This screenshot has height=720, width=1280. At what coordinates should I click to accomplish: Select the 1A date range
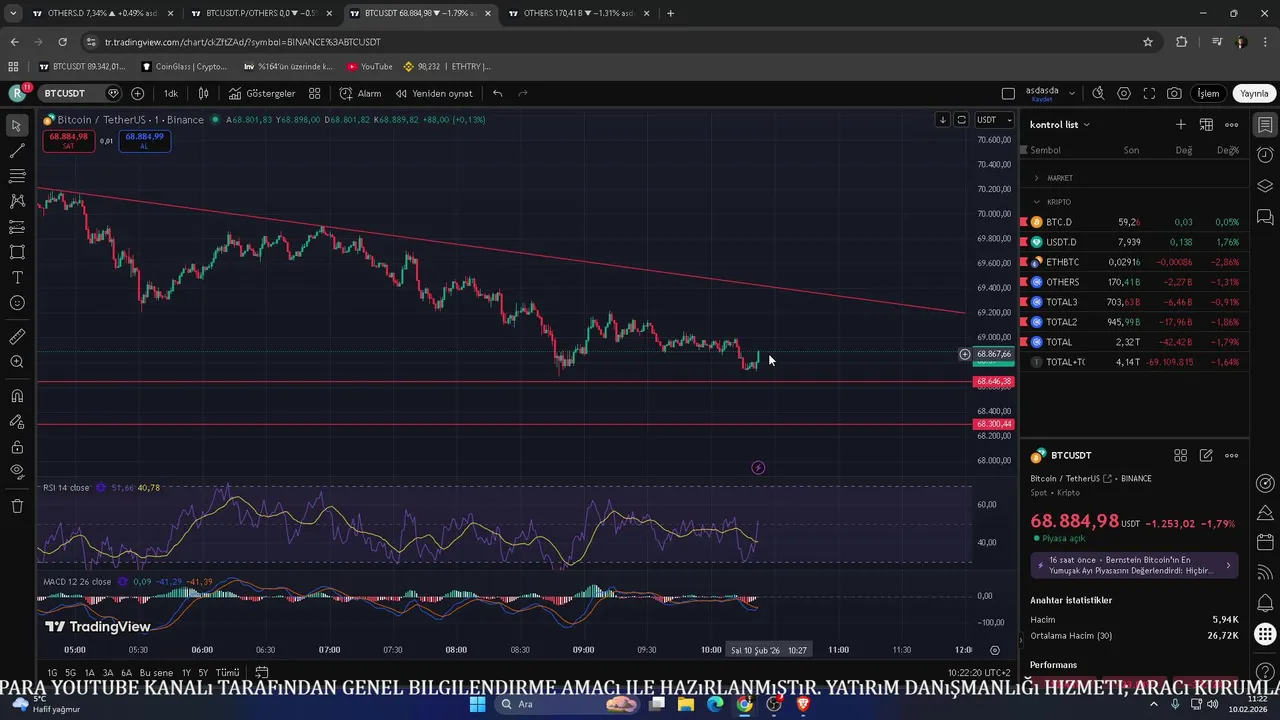(x=89, y=673)
